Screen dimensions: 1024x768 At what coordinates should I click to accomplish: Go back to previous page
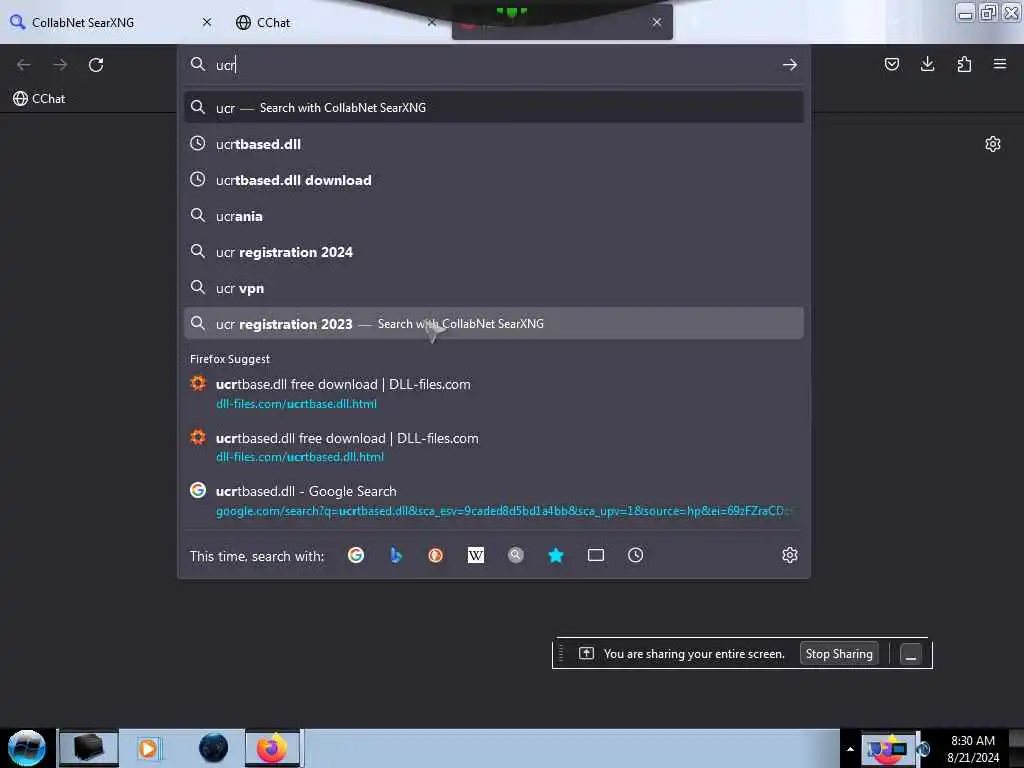[x=24, y=65]
